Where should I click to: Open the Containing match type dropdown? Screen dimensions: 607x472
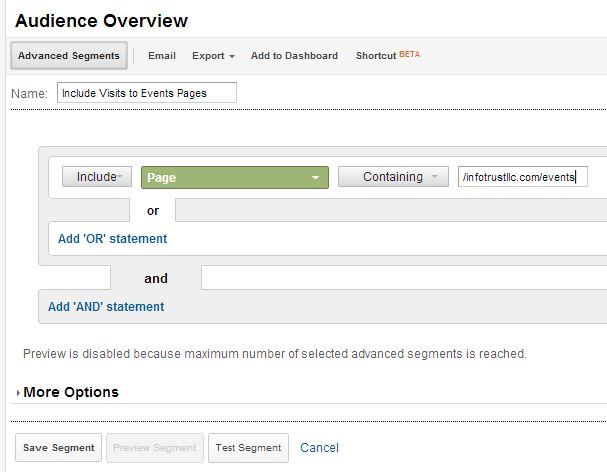coord(393,177)
